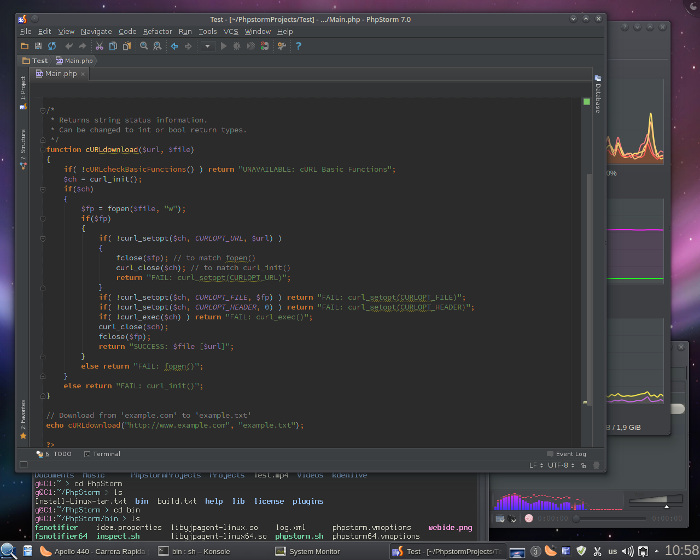Click the Main.php breadcrumb item
The image size is (700, 560).
pos(75,60)
